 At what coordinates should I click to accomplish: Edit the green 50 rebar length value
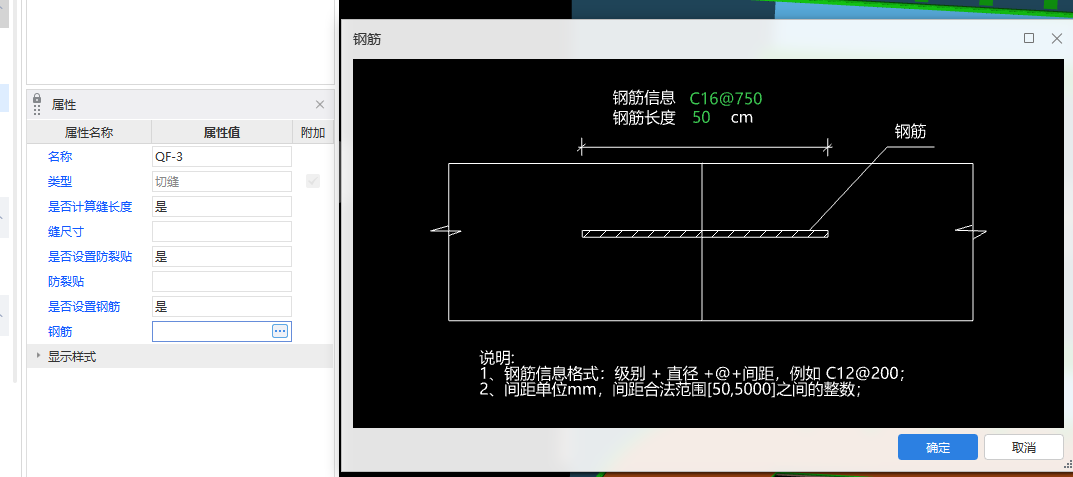tap(701, 117)
